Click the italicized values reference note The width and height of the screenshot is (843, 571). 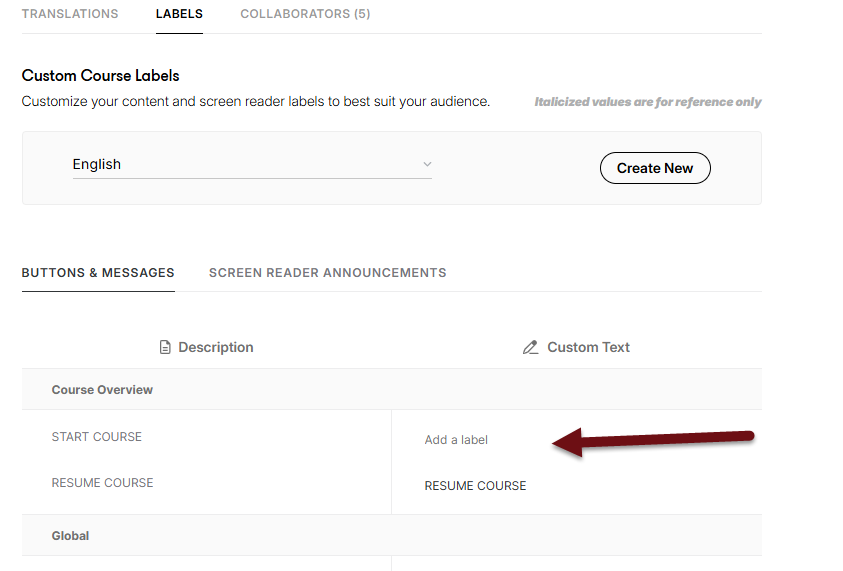coord(647,102)
